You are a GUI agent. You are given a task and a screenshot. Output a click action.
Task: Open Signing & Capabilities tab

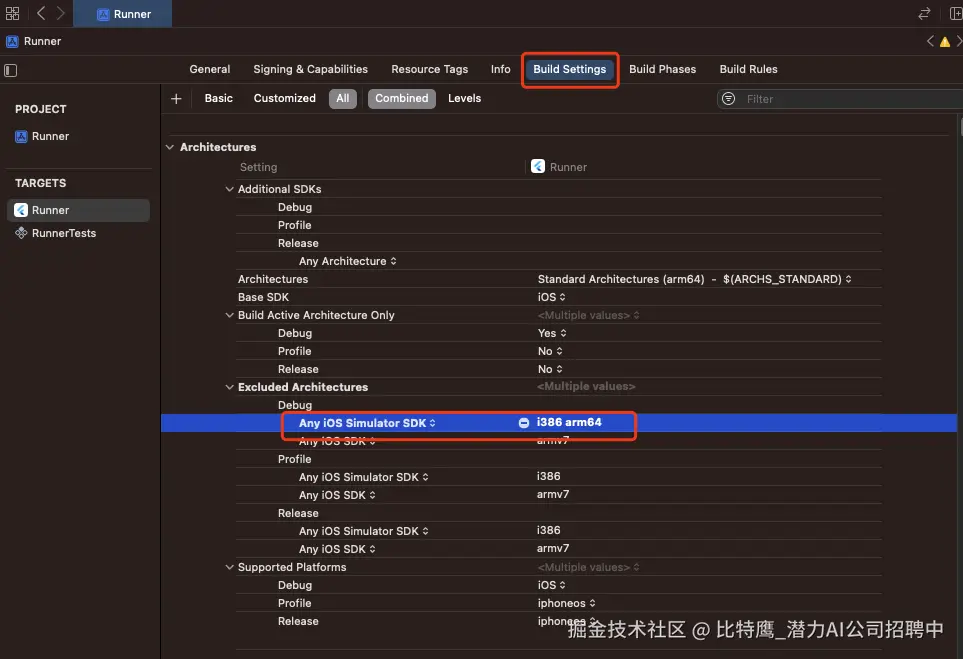310,69
